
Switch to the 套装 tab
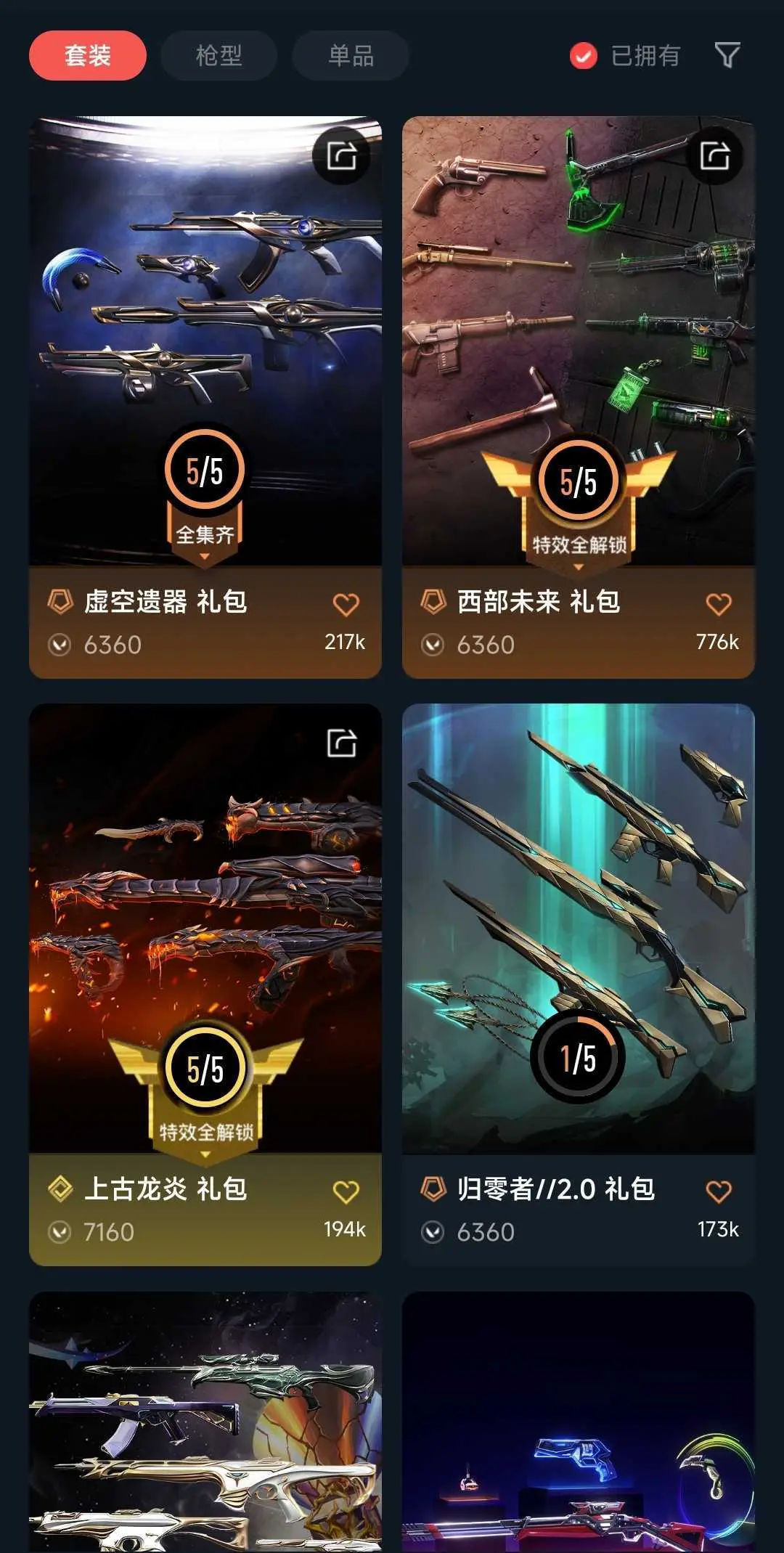88,55
